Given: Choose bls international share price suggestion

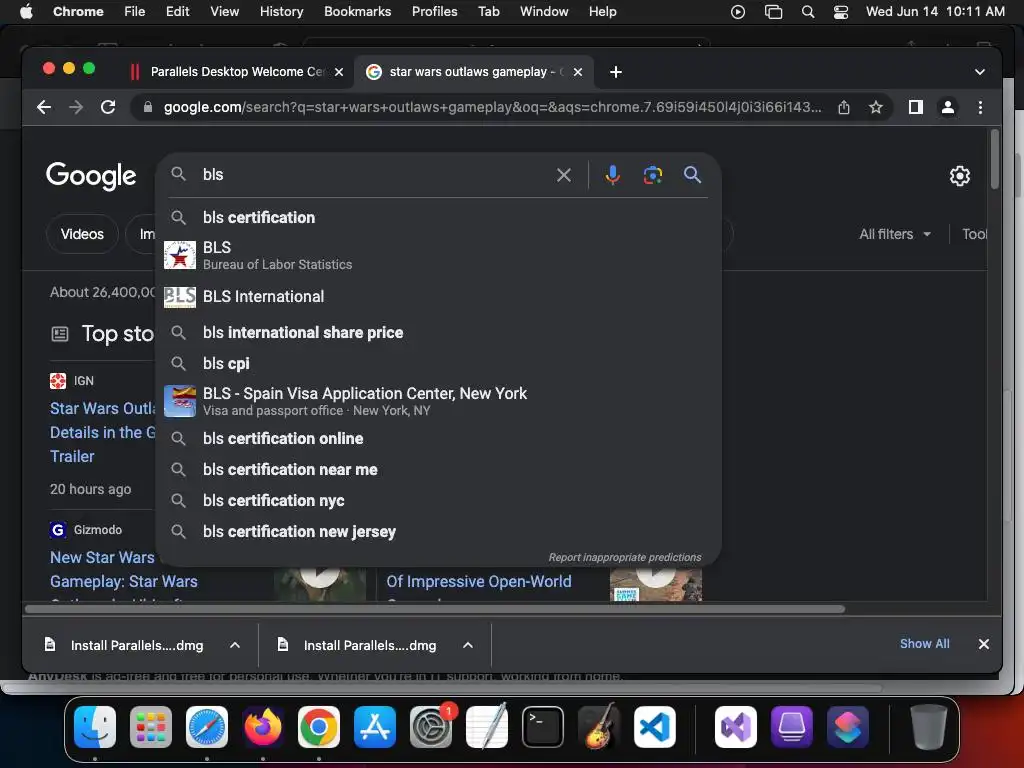Looking at the screenshot, I should pyautogui.click(x=438, y=332).
